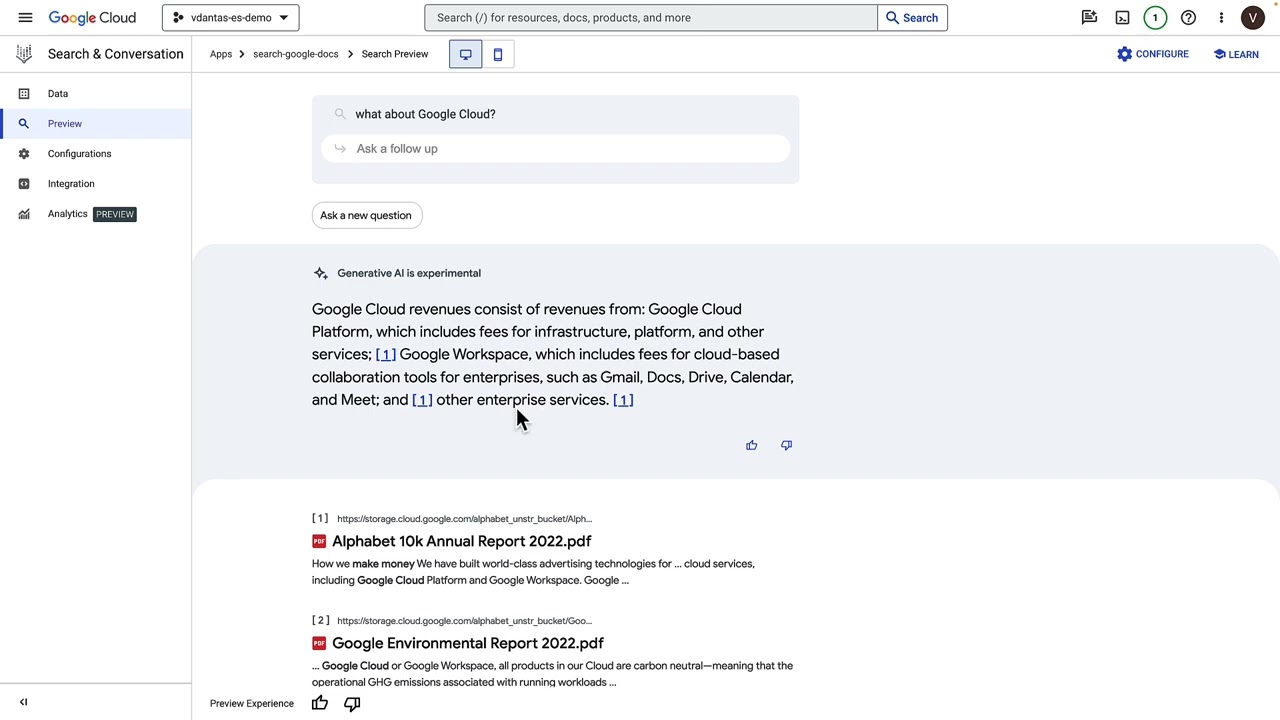Open the help question mark icon

[x=1188, y=17]
